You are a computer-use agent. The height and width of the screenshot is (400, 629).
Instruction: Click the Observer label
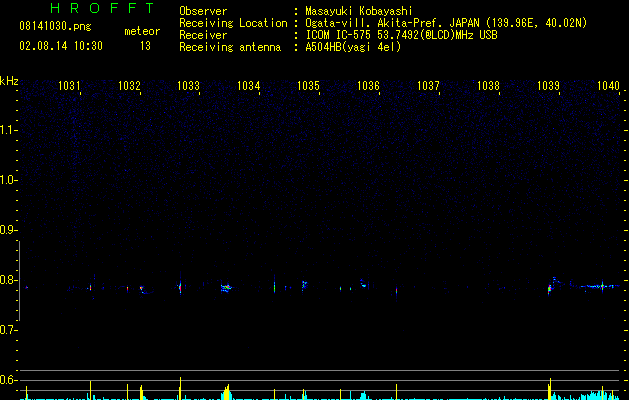(x=203, y=11)
